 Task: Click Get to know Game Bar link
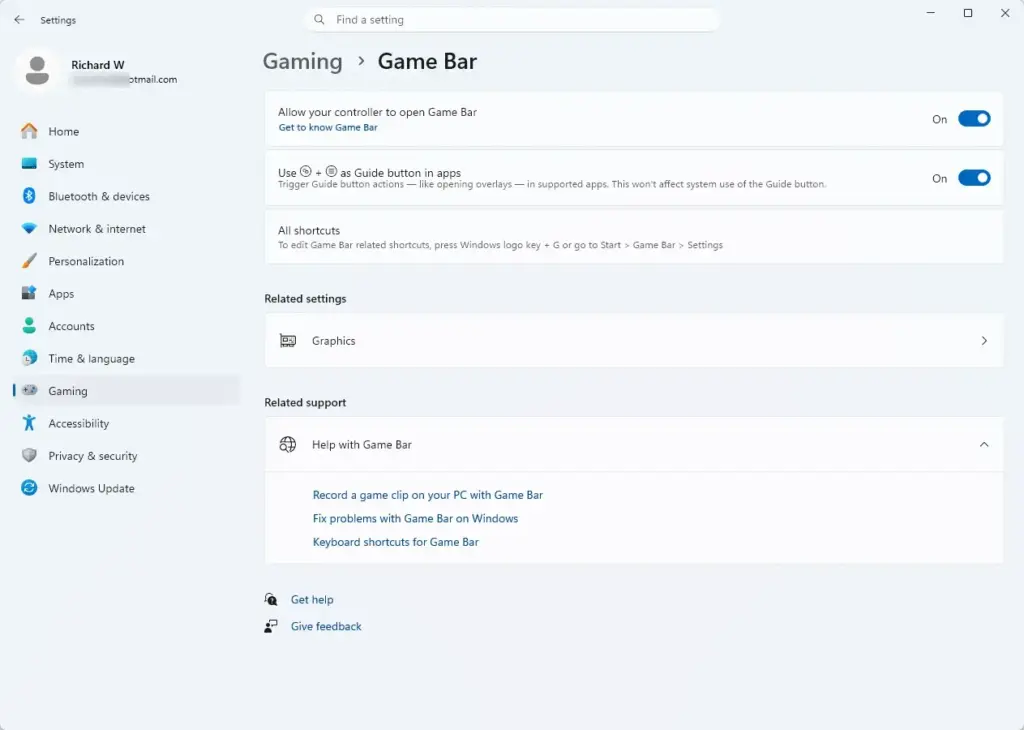(328, 127)
